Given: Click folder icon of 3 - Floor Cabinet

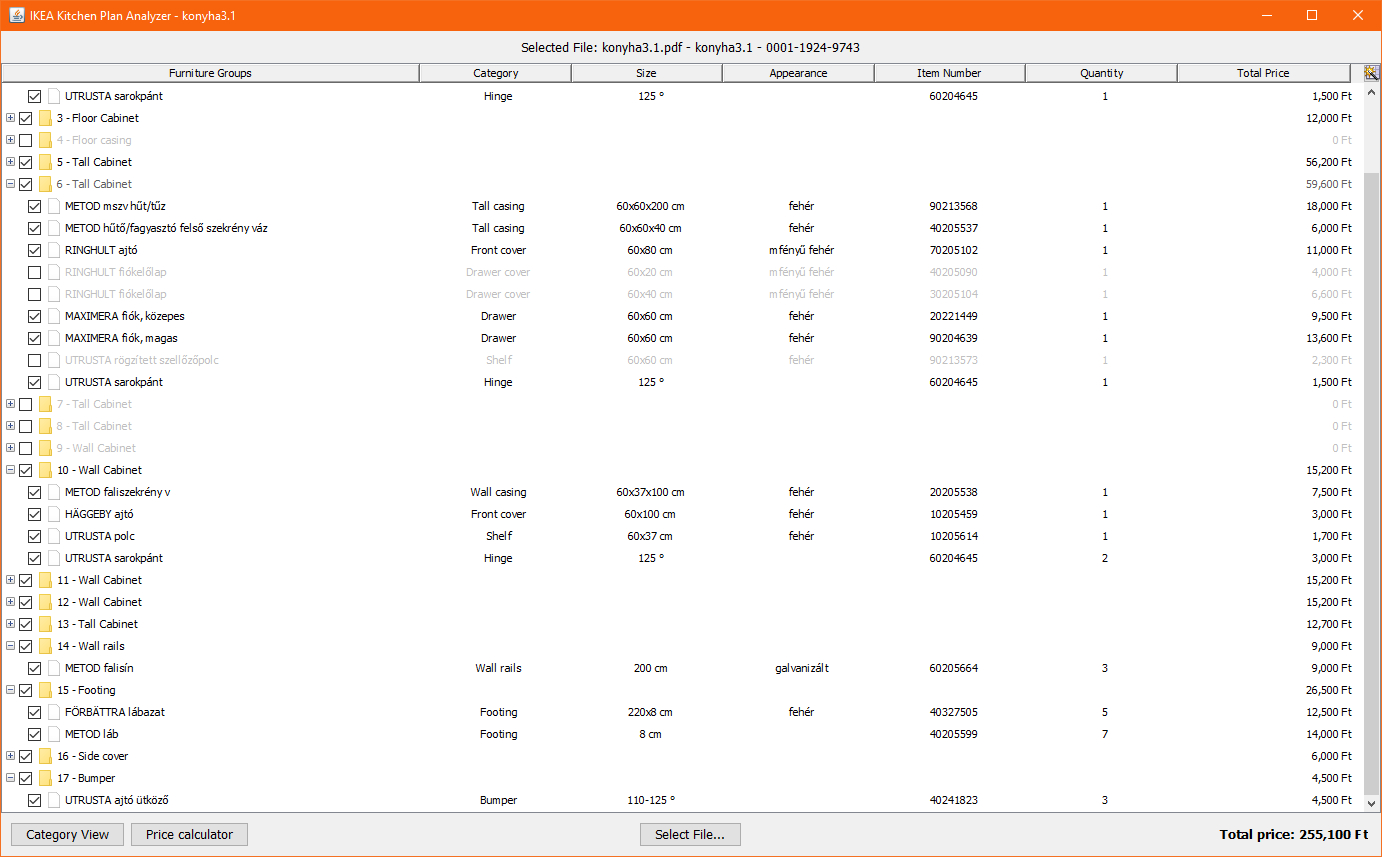Looking at the screenshot, I should pos(45,118).
